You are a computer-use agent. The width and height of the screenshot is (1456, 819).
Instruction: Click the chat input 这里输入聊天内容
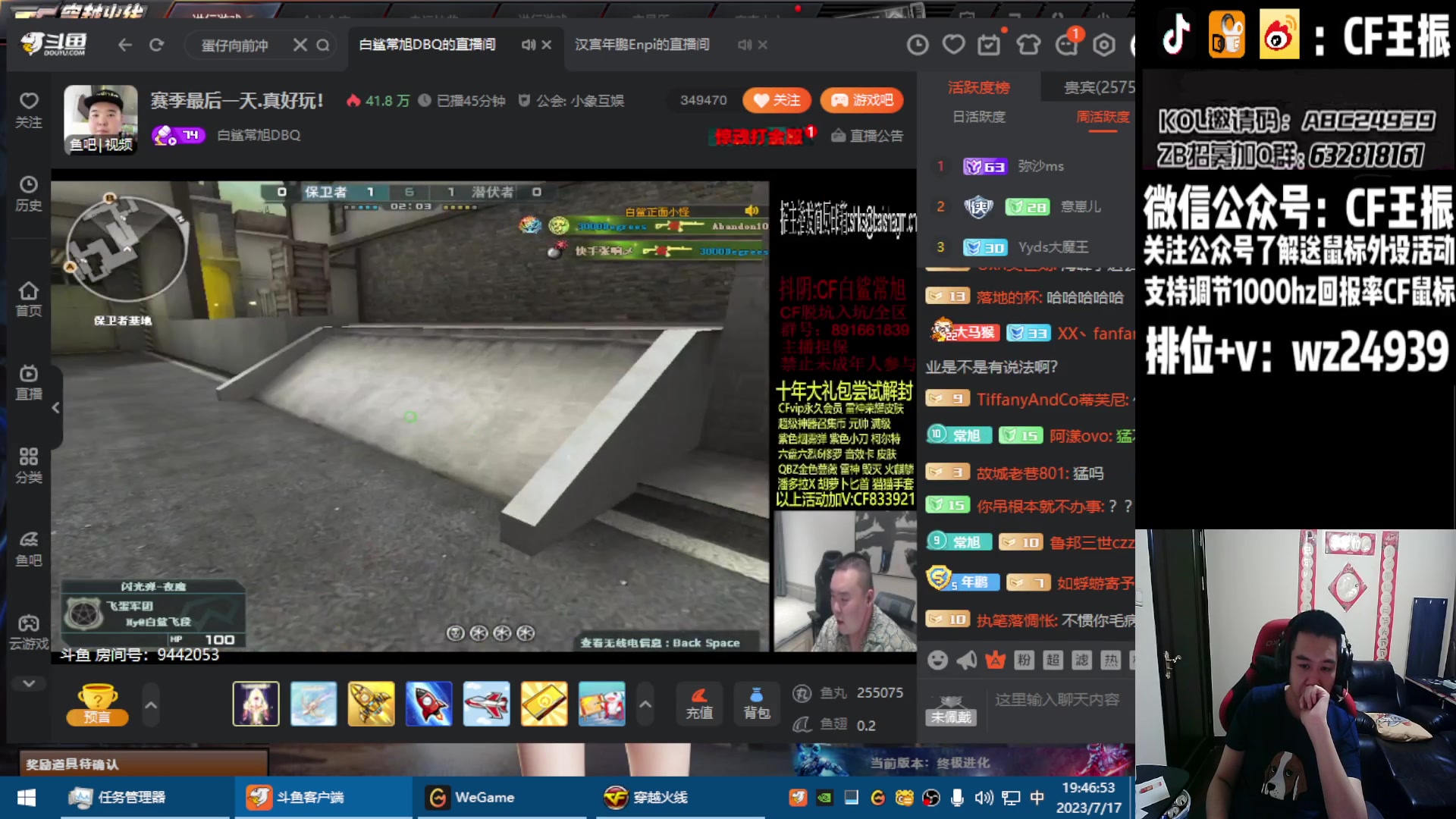(x=1059, y=700)
